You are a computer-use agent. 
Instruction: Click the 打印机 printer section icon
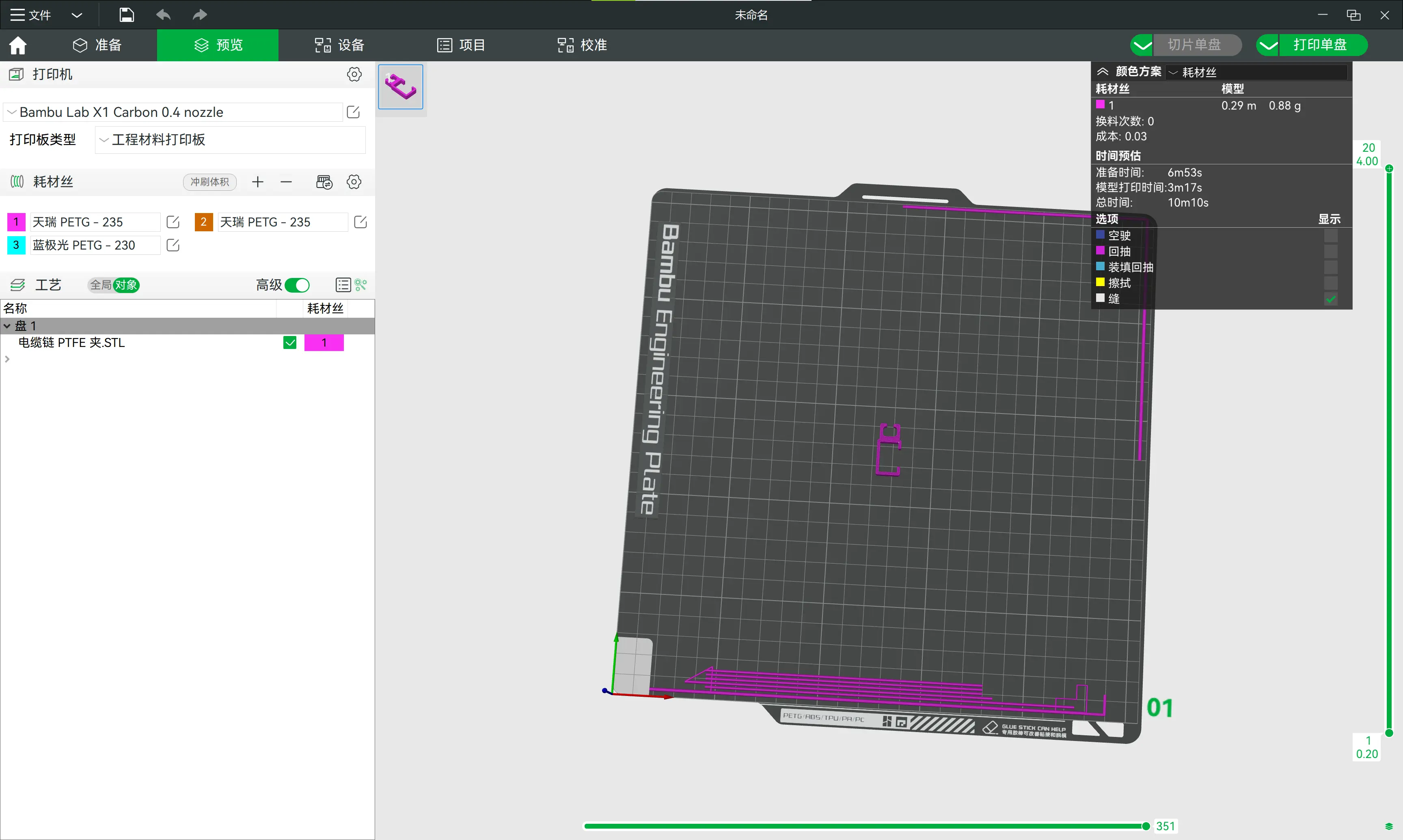(x=16, y=74)
